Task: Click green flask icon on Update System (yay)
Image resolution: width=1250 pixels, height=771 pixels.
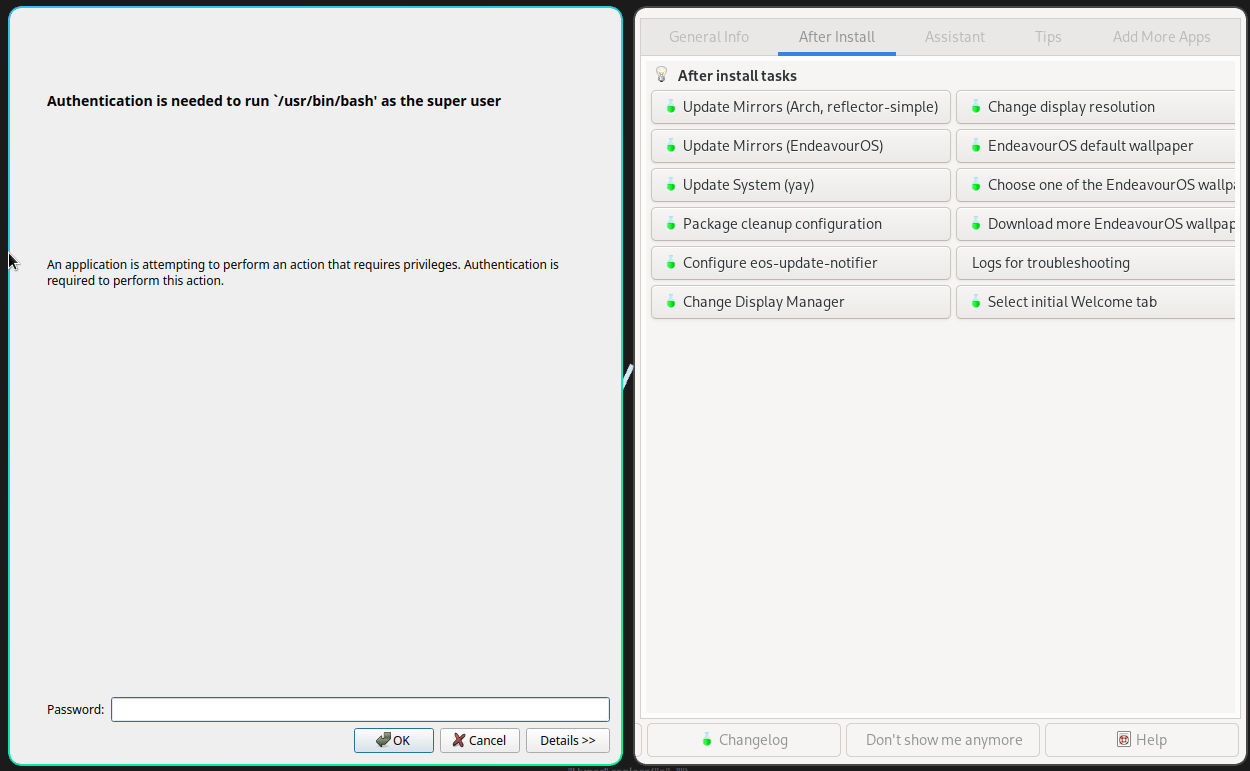Action: click(671, 185)
